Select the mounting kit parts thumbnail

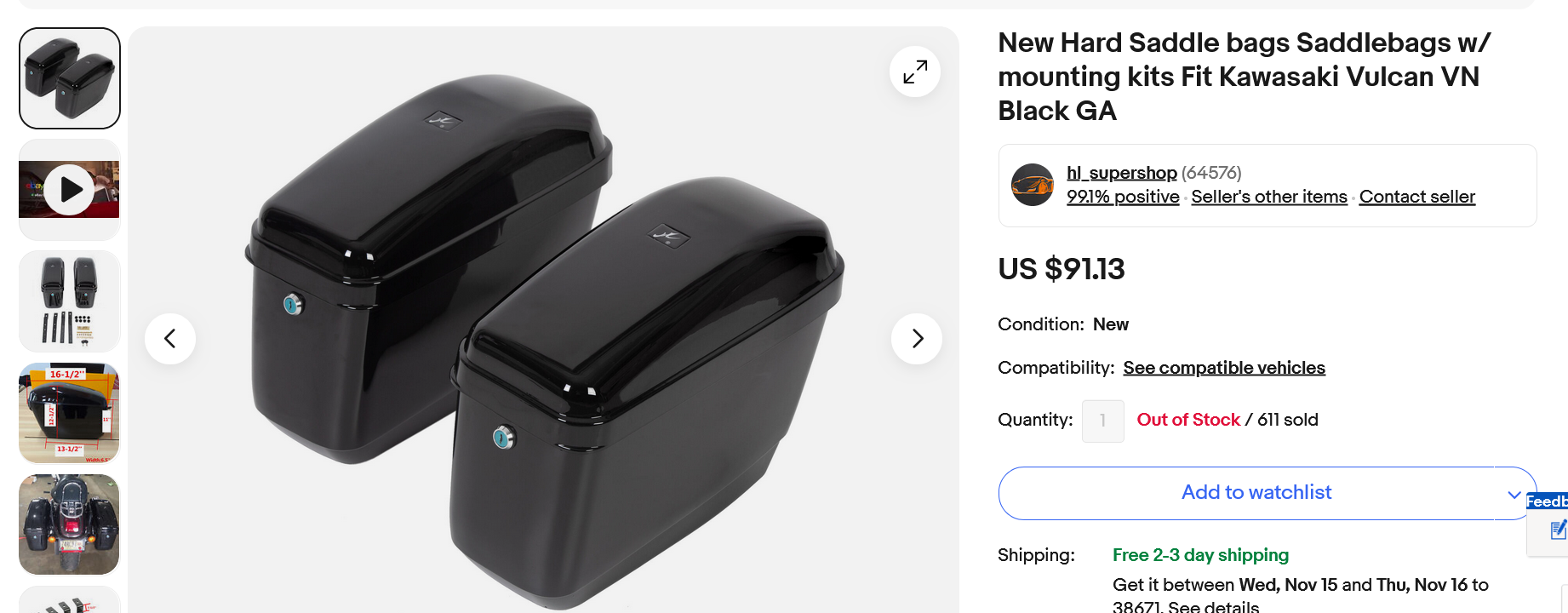(70, 301)
